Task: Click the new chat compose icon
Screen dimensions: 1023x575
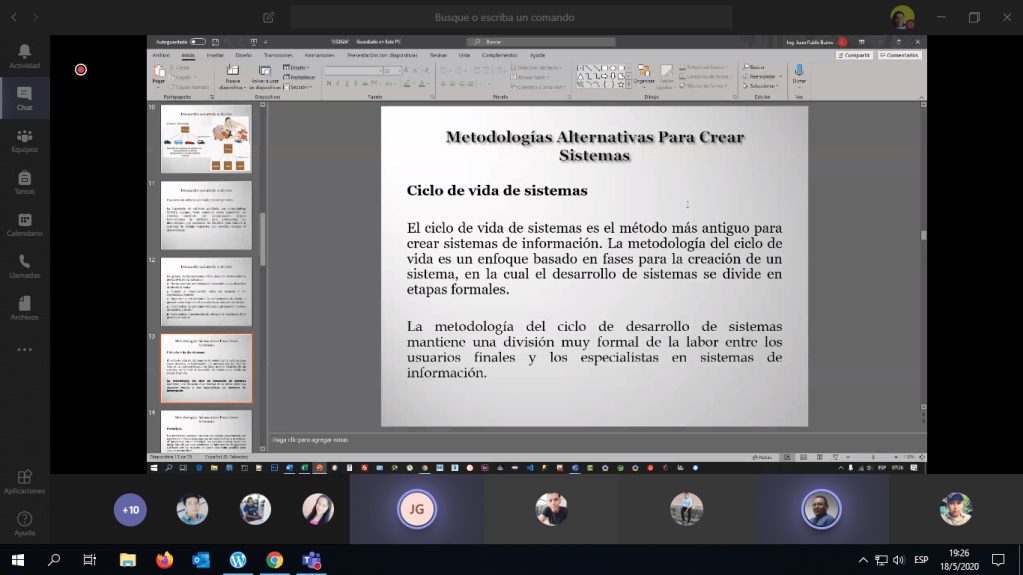Action: pyautogui.click(x=268, y=17)
